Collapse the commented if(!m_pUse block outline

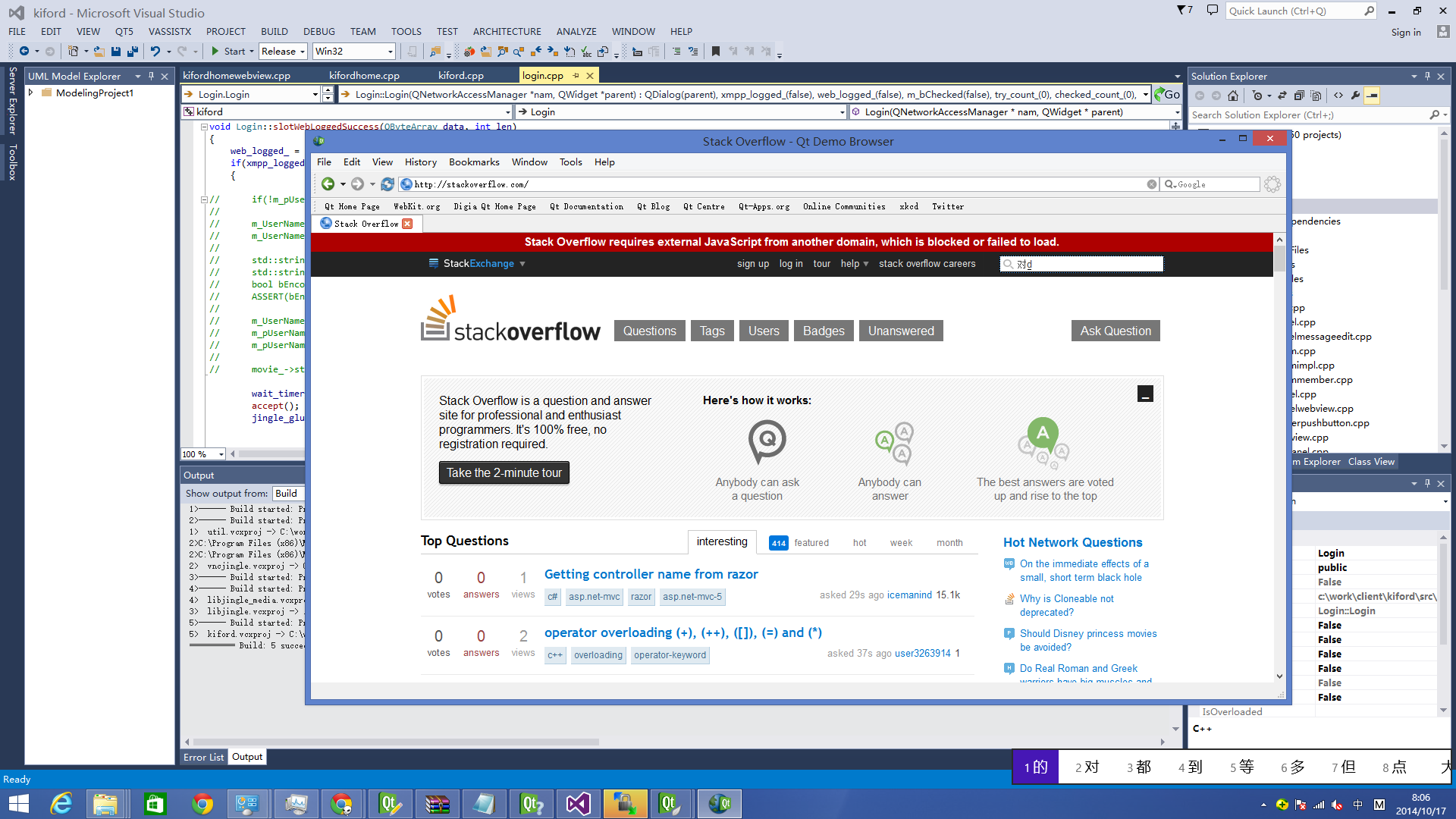(204, 199)
